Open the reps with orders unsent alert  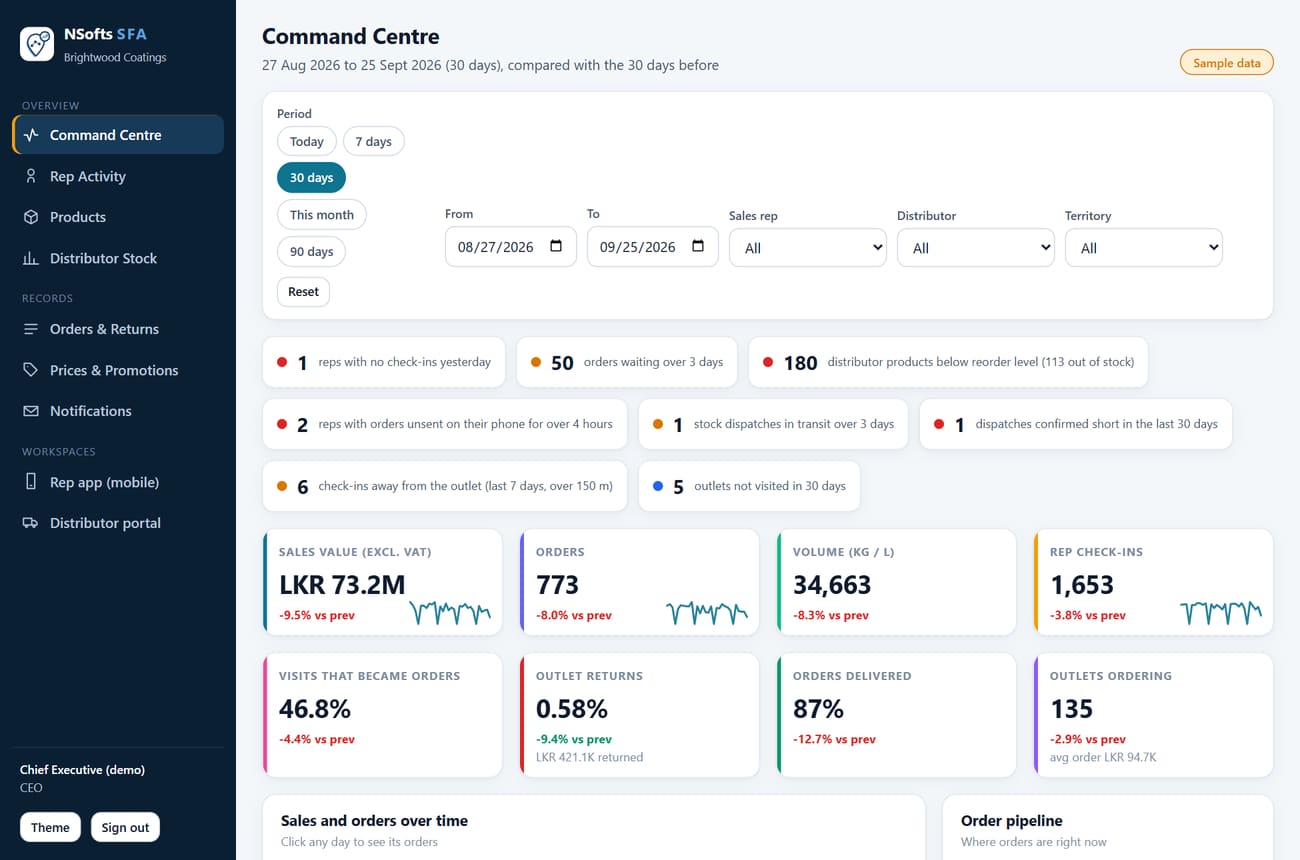(x=445, y=424)
